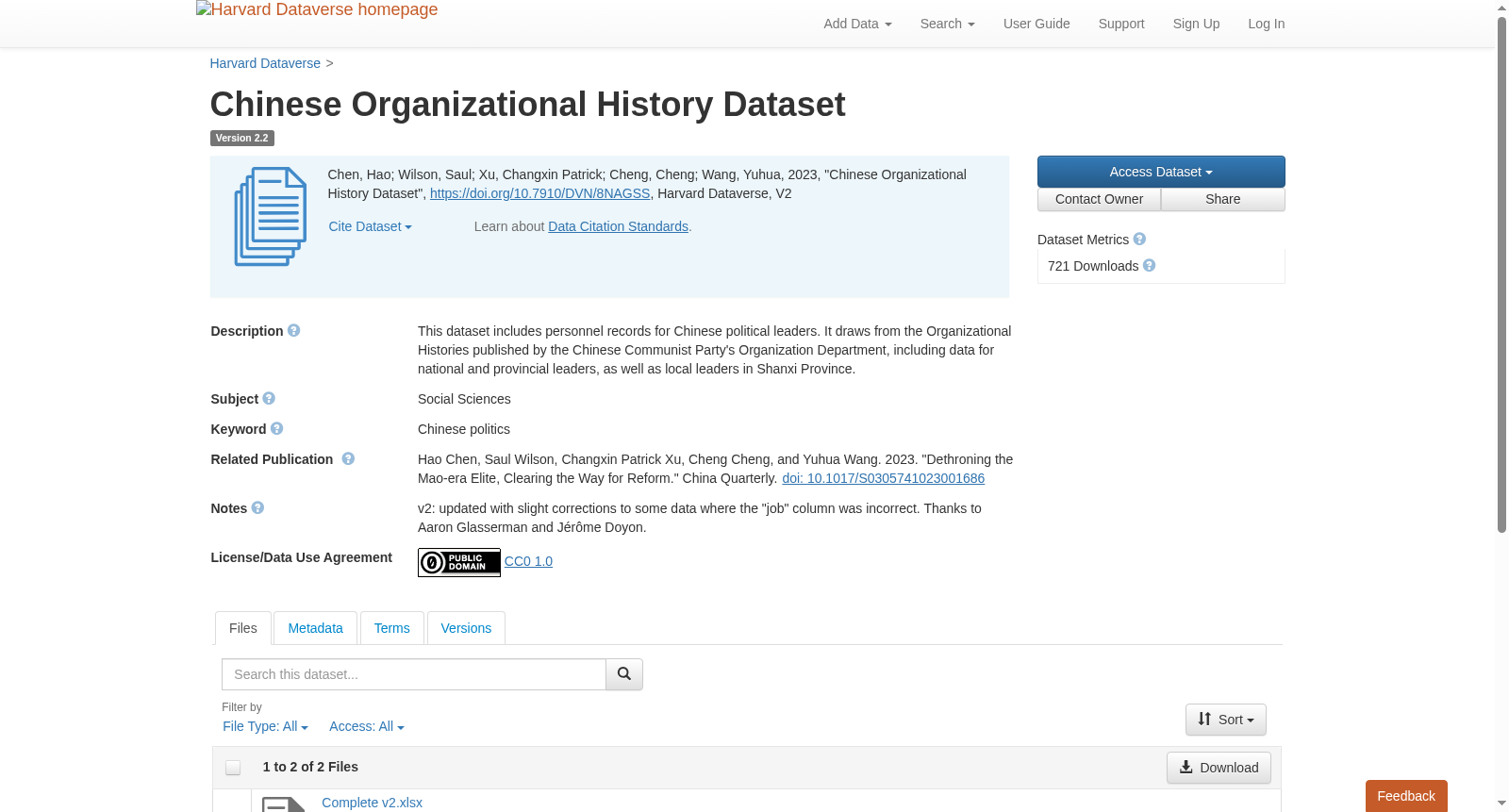Click the Version 2.2 badge
This screenshot has width=1509, height=812.
click(x=241, y=138)
